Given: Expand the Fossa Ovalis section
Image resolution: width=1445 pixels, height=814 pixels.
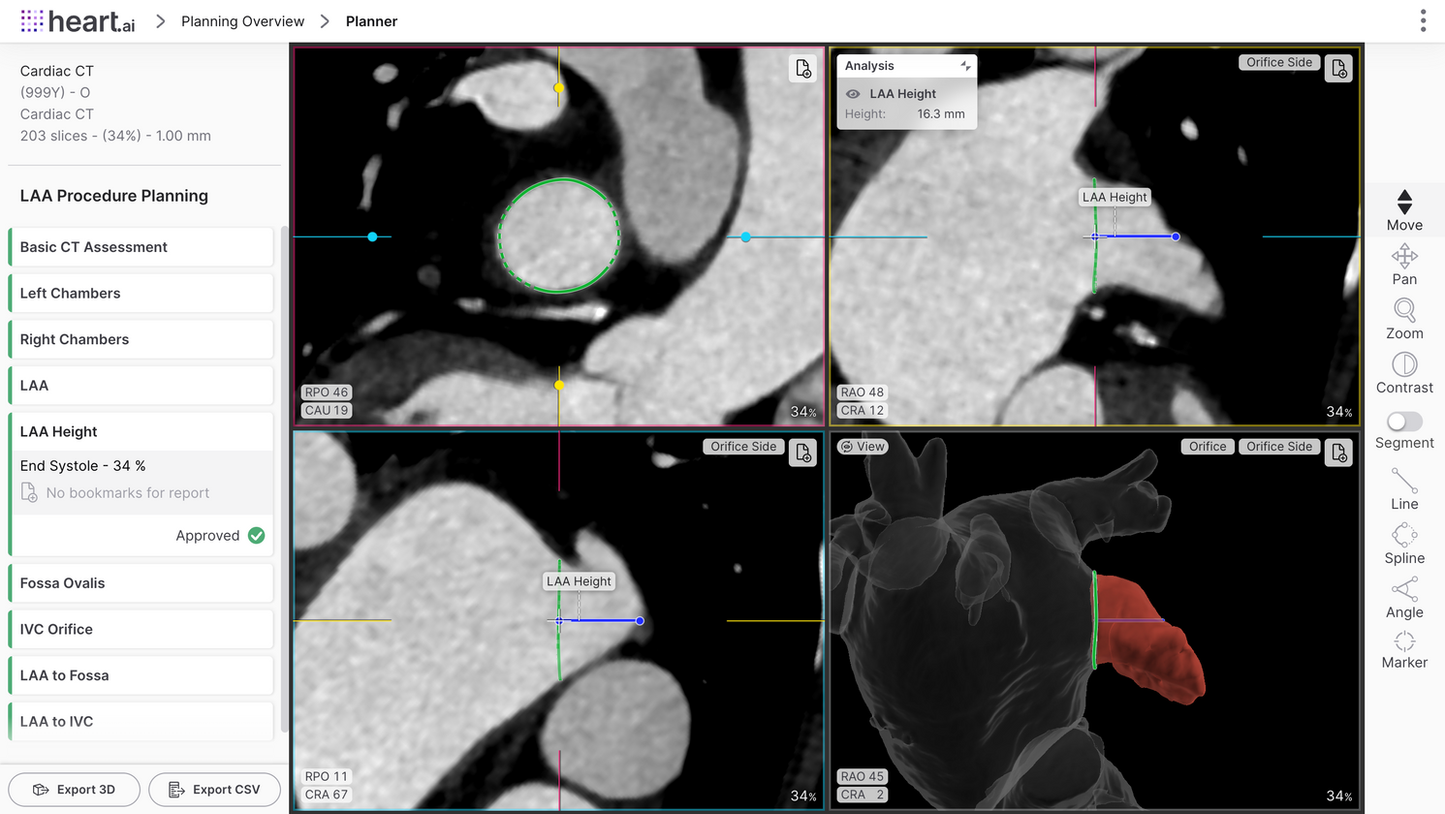Looking at the screenshot, I should [x=141, y=583].
